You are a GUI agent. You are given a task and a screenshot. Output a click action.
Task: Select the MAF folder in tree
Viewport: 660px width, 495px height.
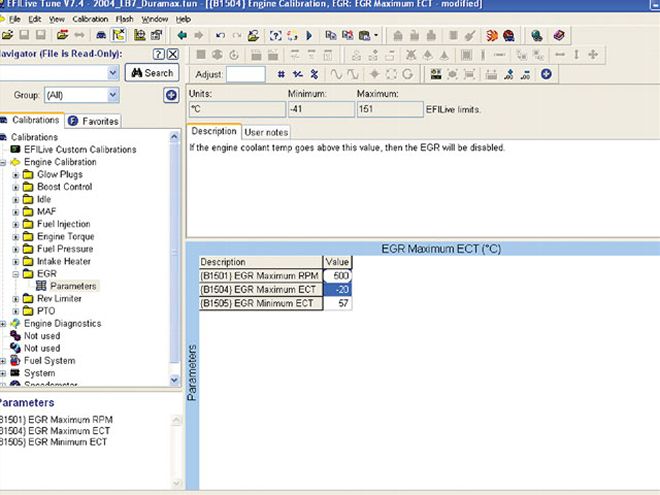pyautogui.click(x=46, y=212)
